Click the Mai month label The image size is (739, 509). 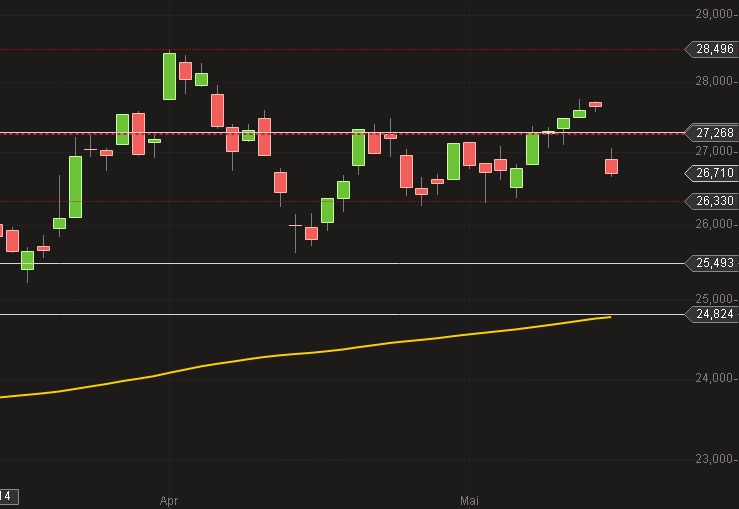(x=469, y=500)
